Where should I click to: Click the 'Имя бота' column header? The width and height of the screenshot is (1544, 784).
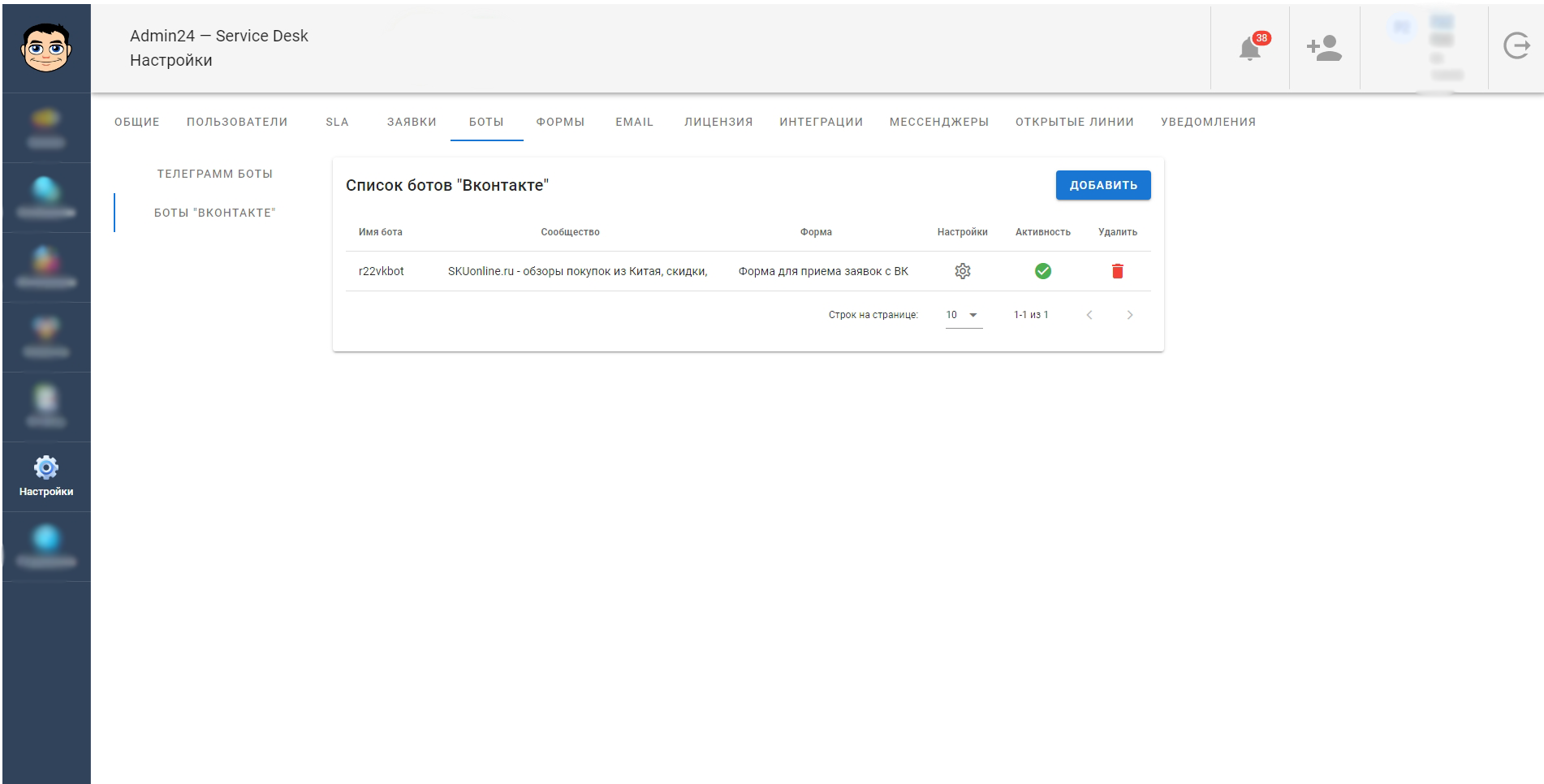381,232
